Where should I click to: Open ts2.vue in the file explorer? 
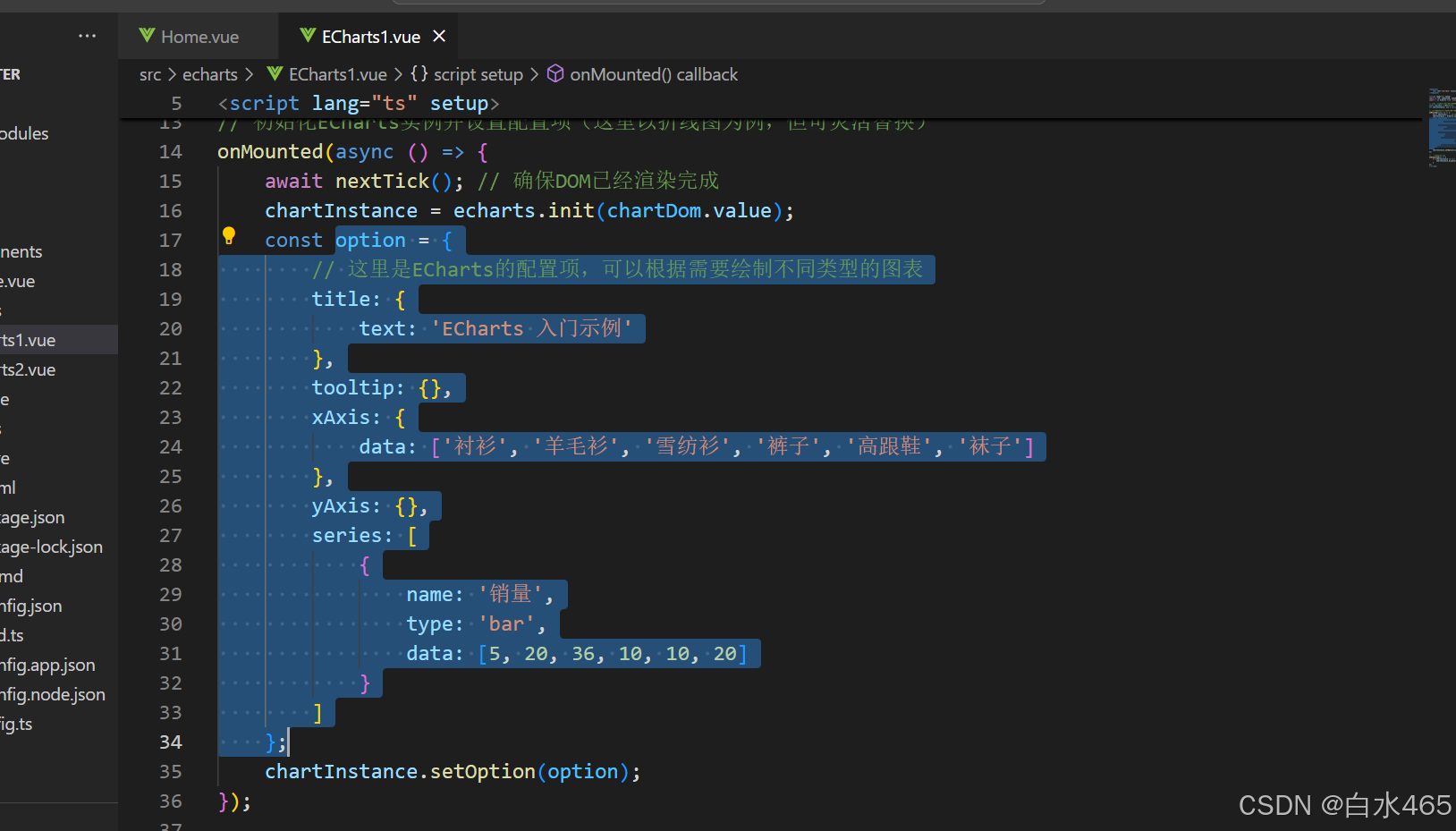pyautogui.click(x=28, y=369)
